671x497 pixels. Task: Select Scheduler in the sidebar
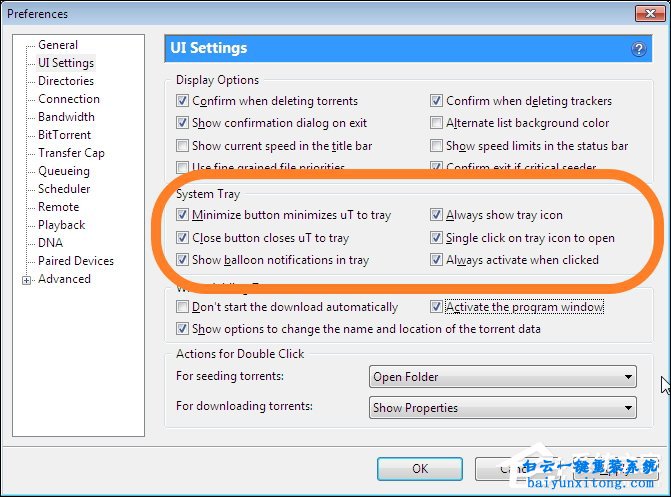click(64, 189)
